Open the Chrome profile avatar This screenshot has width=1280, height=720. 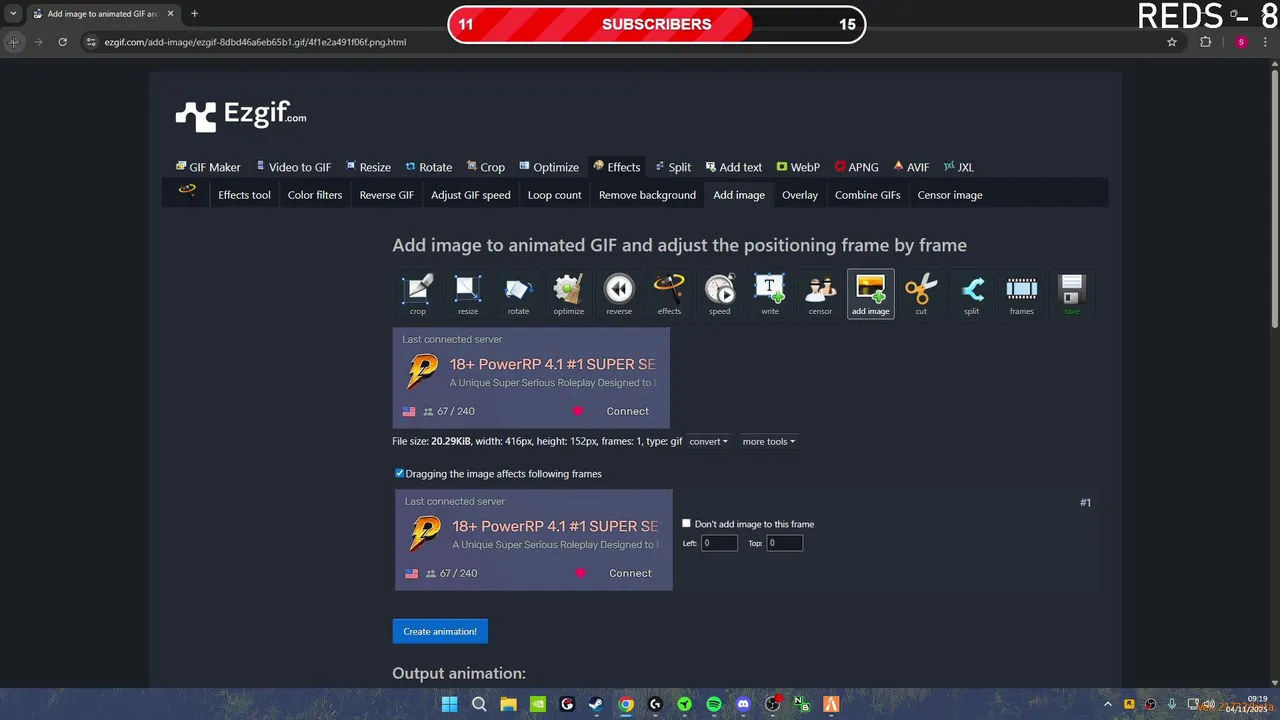1241,42
